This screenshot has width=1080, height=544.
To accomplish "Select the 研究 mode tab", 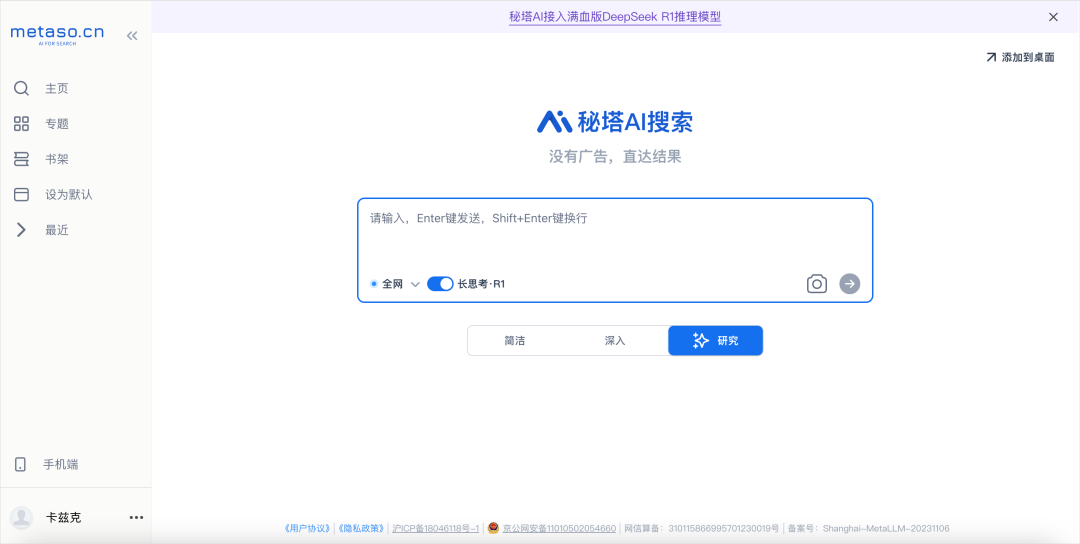I will (x=716, y=340).
